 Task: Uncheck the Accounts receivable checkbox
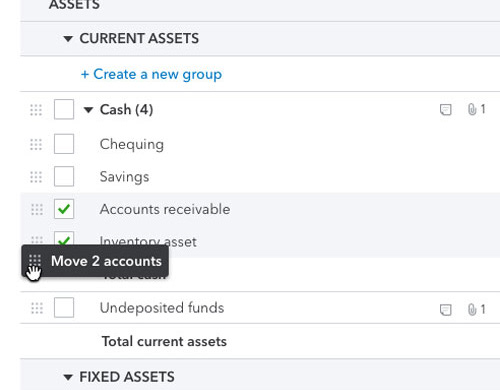tap(64, 209)
